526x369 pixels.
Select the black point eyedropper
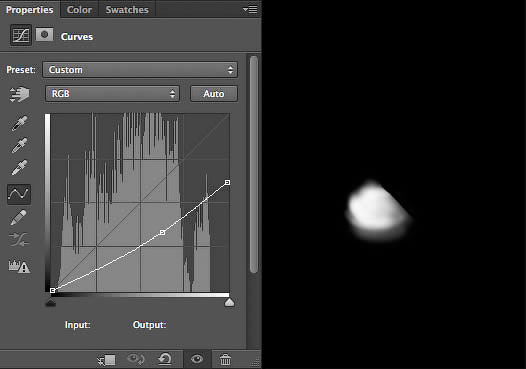[x=19, y=123]
